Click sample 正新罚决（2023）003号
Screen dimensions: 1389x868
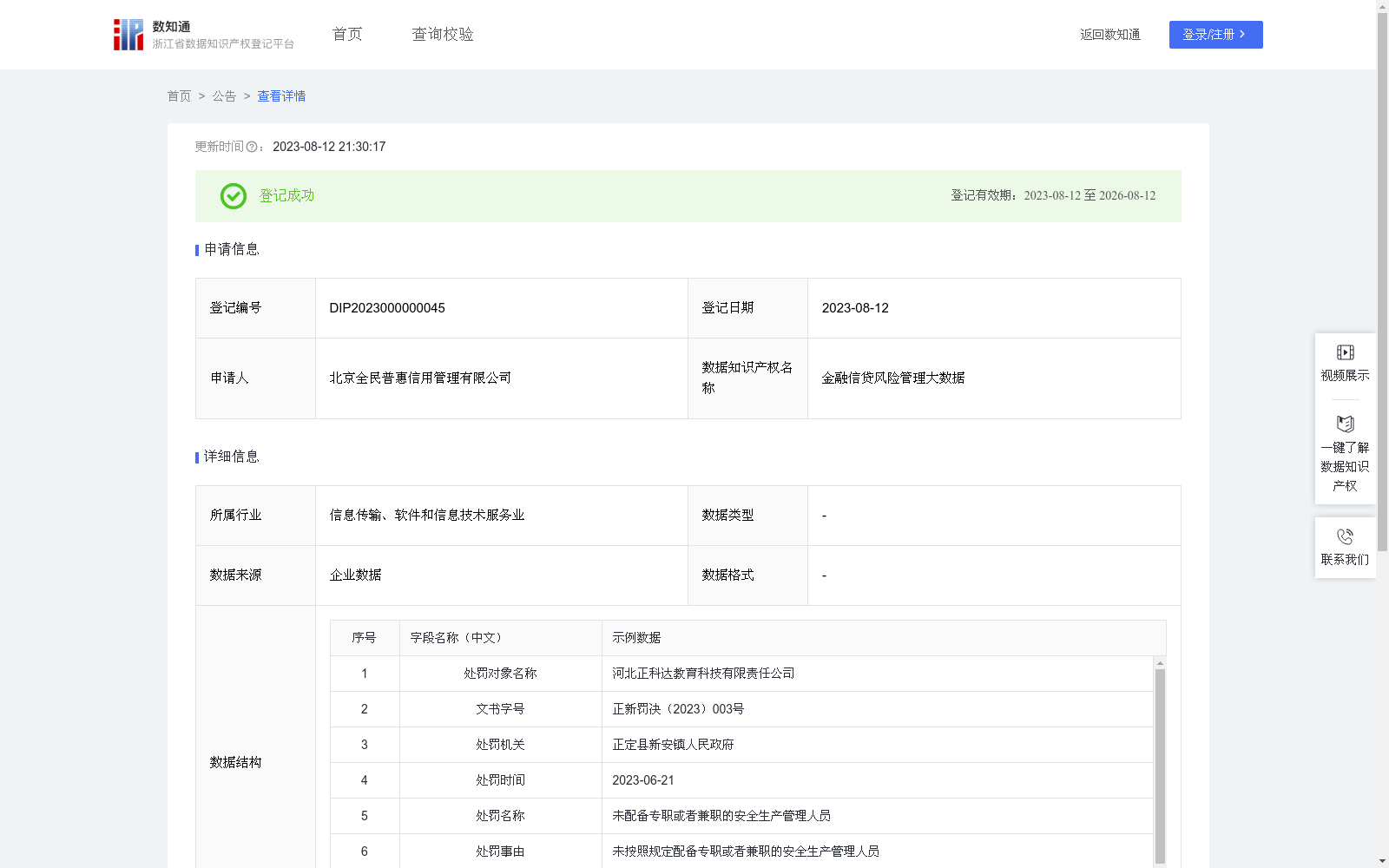pyautogui.click(x=678, y=709)
